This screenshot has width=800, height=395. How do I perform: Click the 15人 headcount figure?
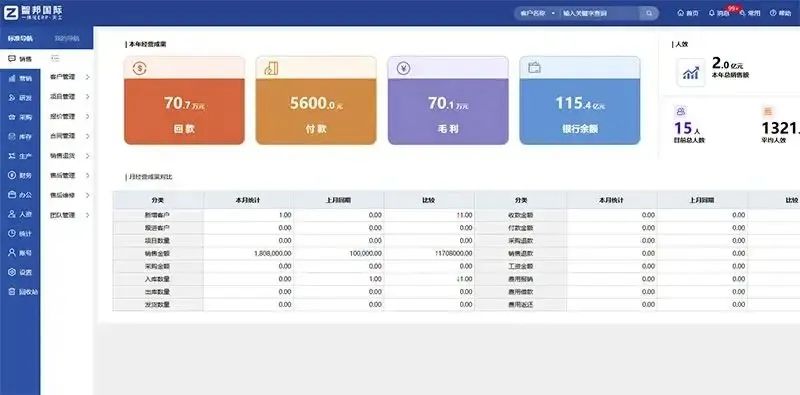point(687,128)
